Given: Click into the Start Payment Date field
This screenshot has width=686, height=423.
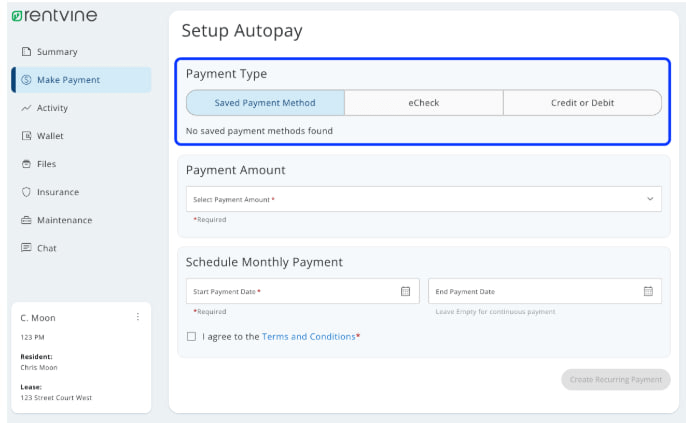Looking at the screenshot, I should (x=303, y=291).
